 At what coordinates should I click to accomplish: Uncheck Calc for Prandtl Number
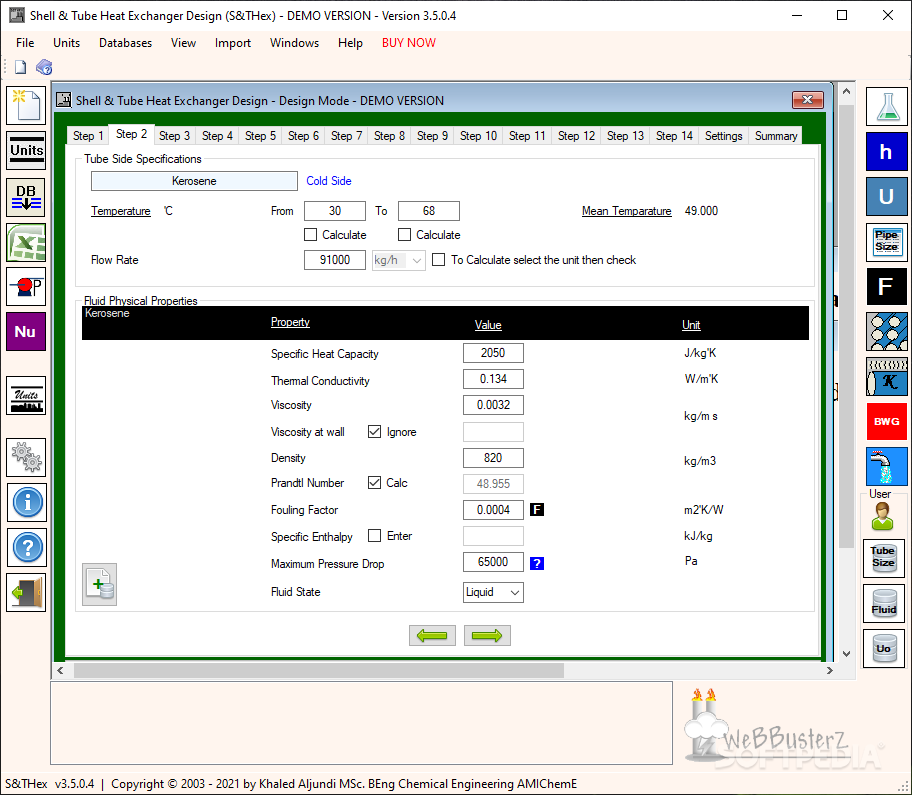[374, 483]
